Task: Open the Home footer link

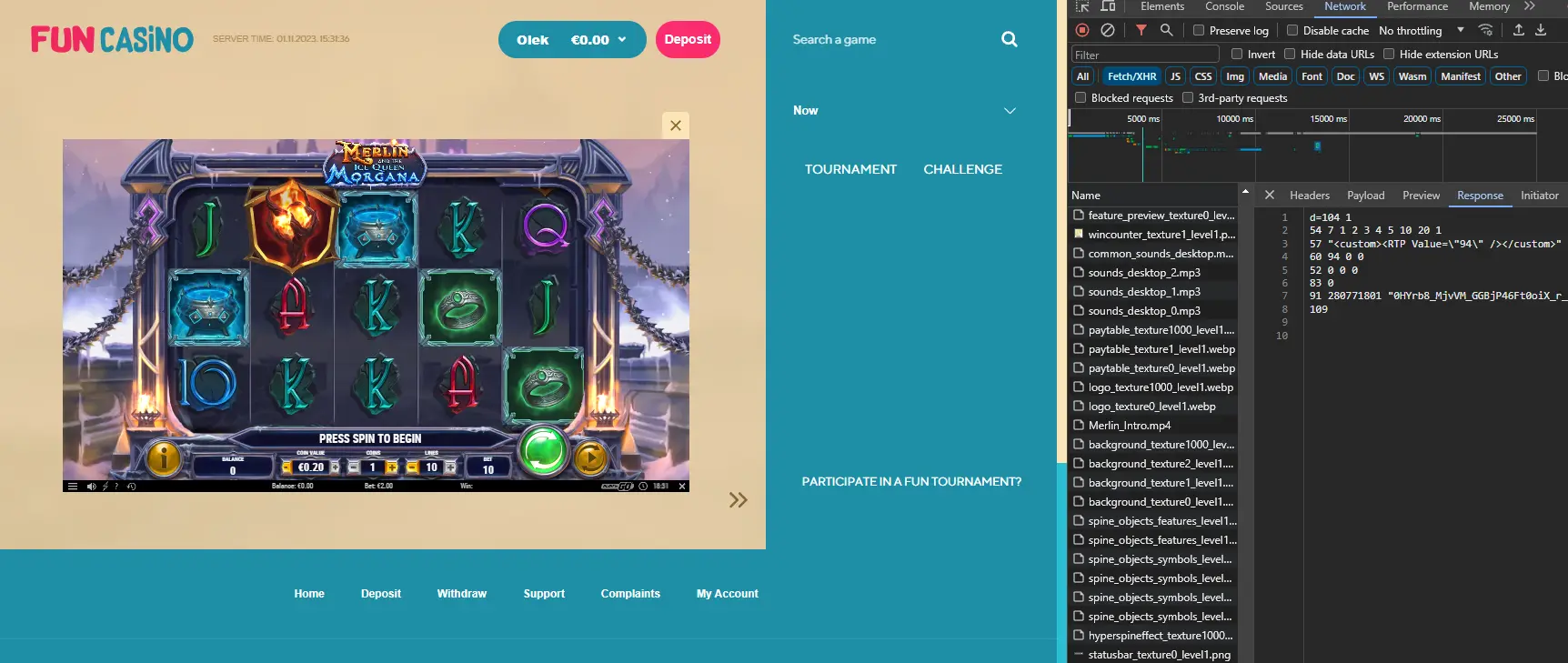Action: [x=309, y=594]
